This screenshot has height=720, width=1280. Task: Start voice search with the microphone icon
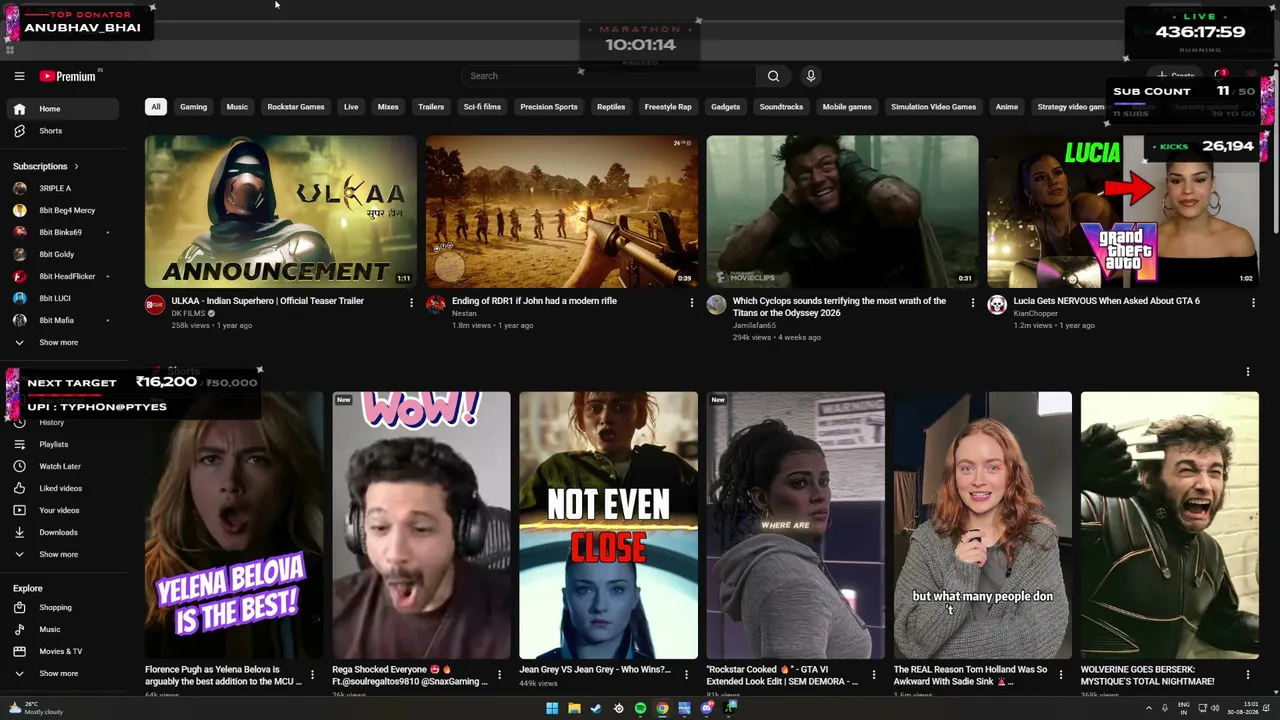tap(811, 76)
